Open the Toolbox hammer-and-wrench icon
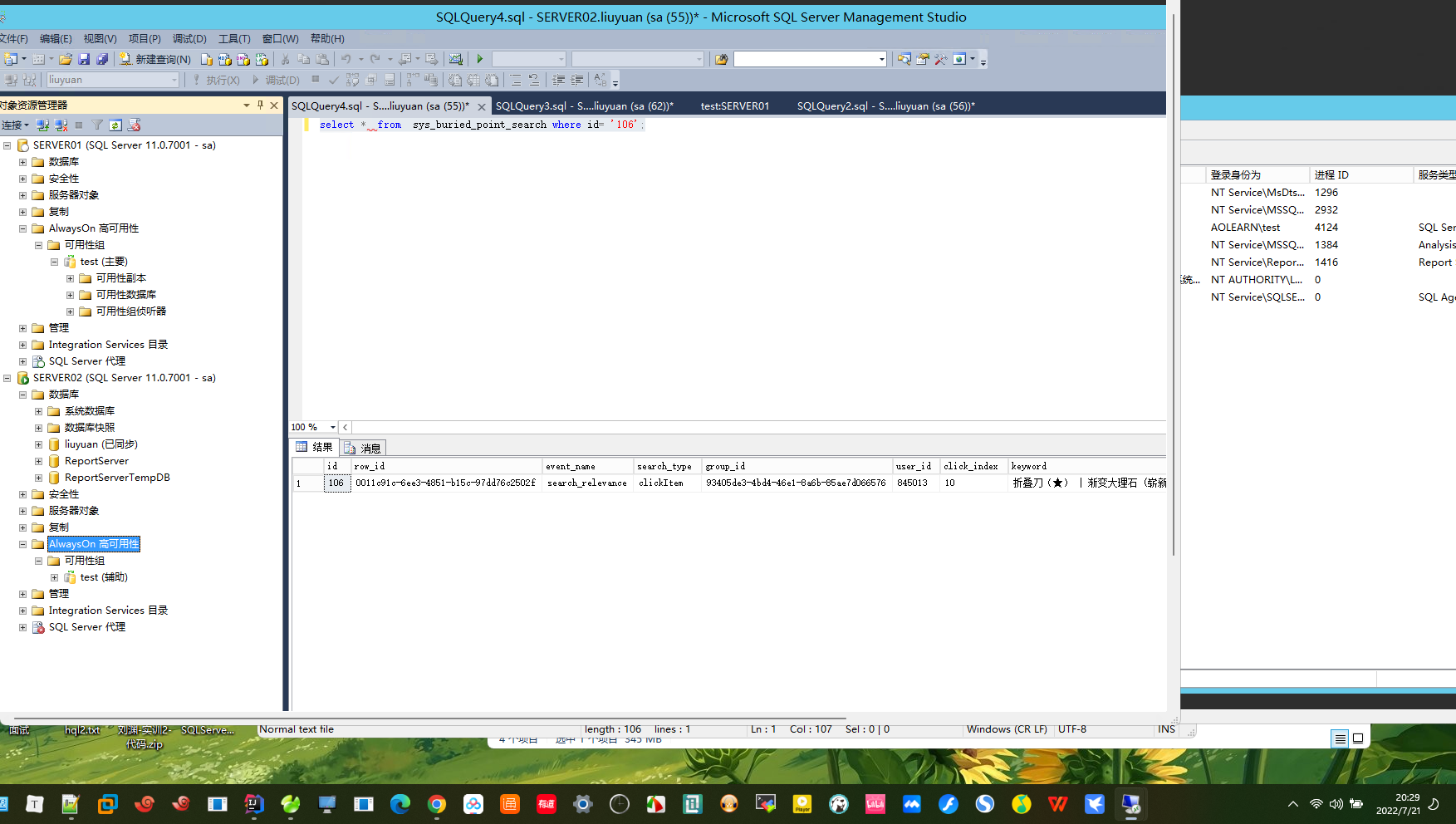 point(941,59)
